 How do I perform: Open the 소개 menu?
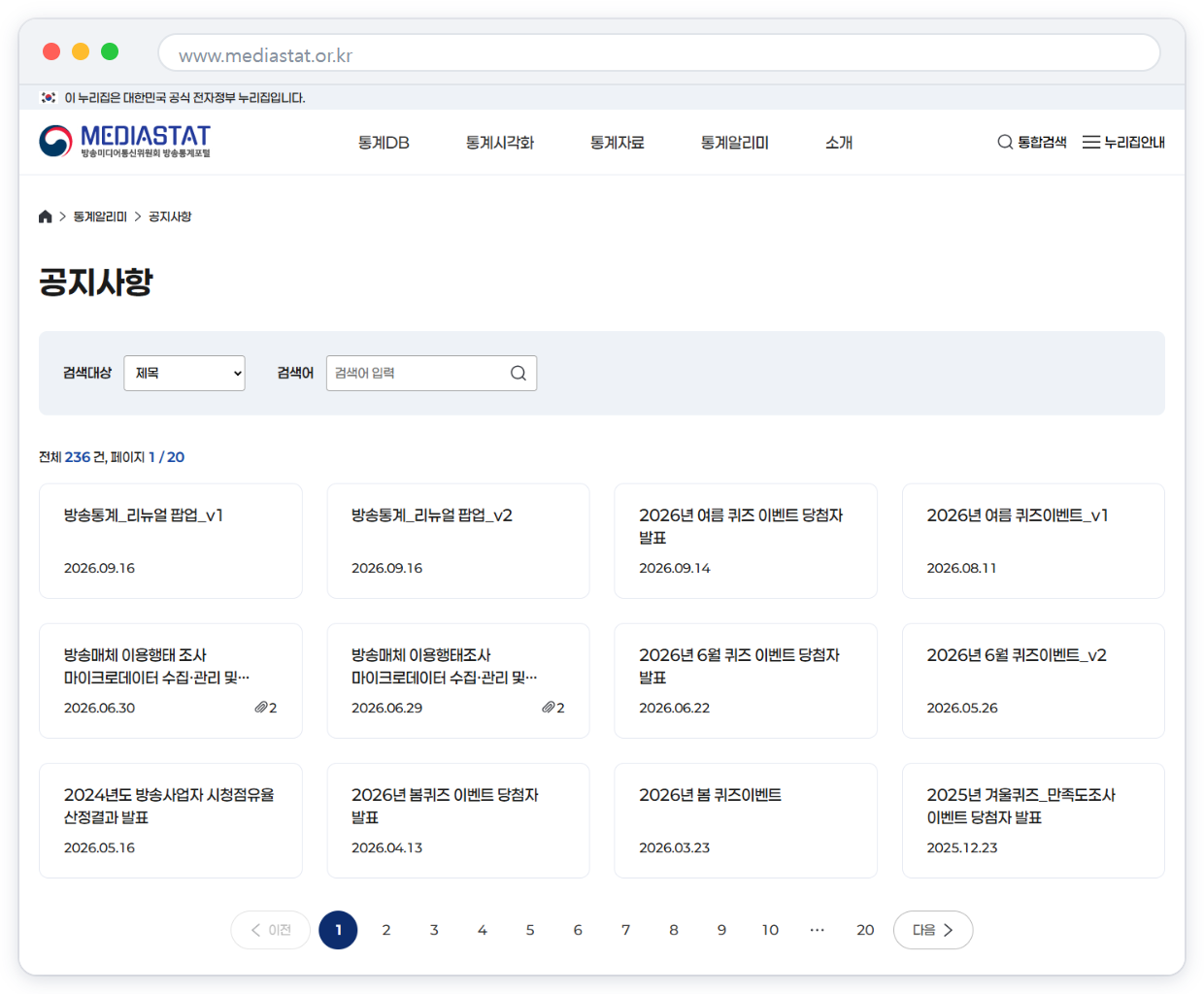pyautogui.click(x=839, y=143)
